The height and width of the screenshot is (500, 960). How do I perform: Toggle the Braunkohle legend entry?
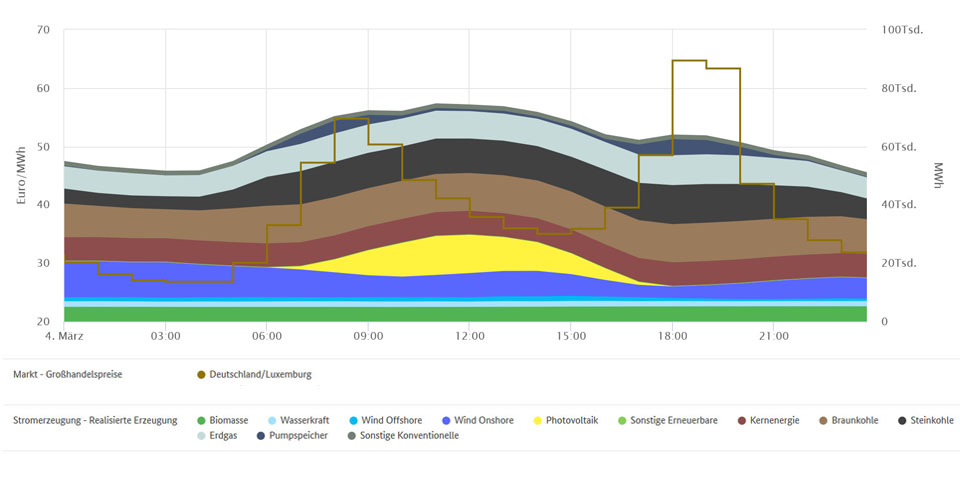coord(849,420)
